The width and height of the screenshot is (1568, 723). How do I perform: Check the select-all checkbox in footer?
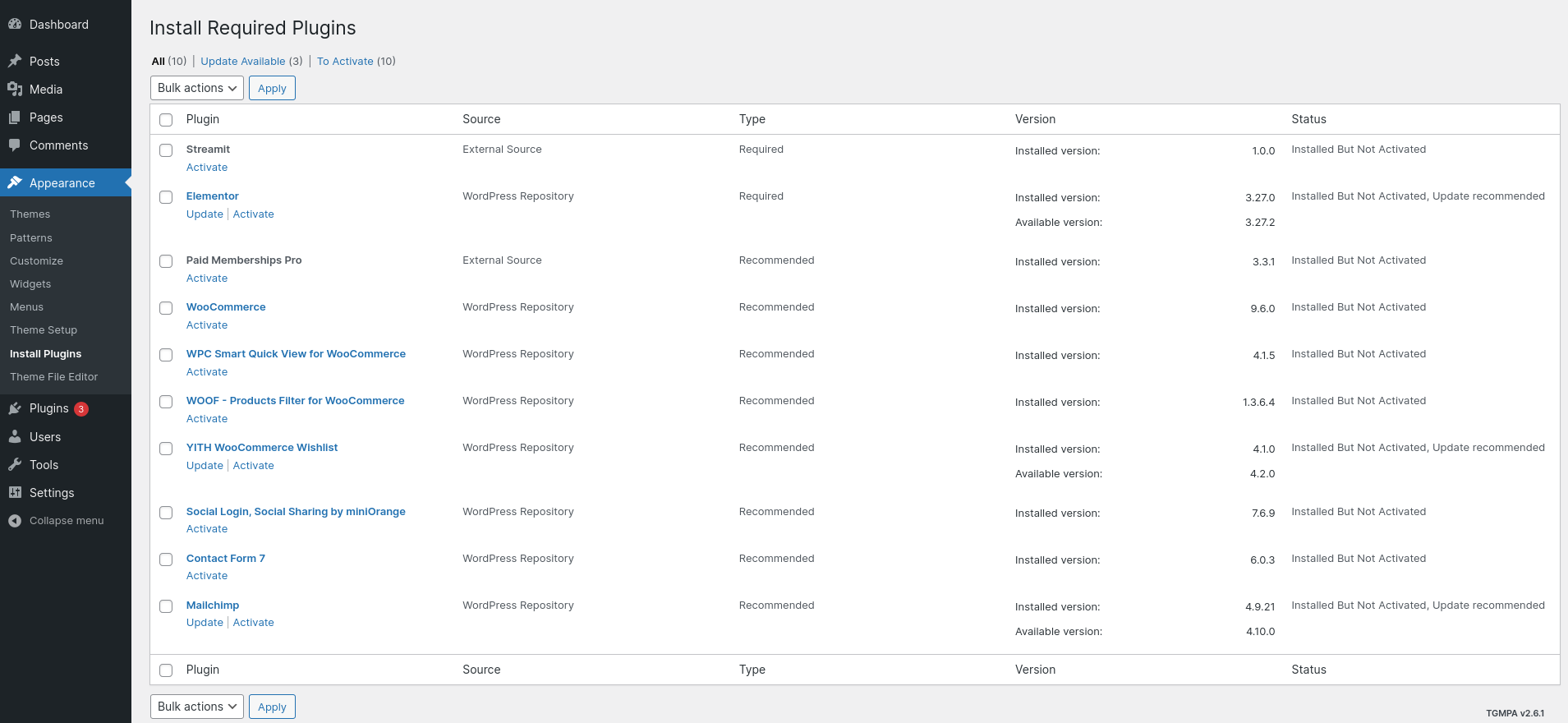point(166,670)
